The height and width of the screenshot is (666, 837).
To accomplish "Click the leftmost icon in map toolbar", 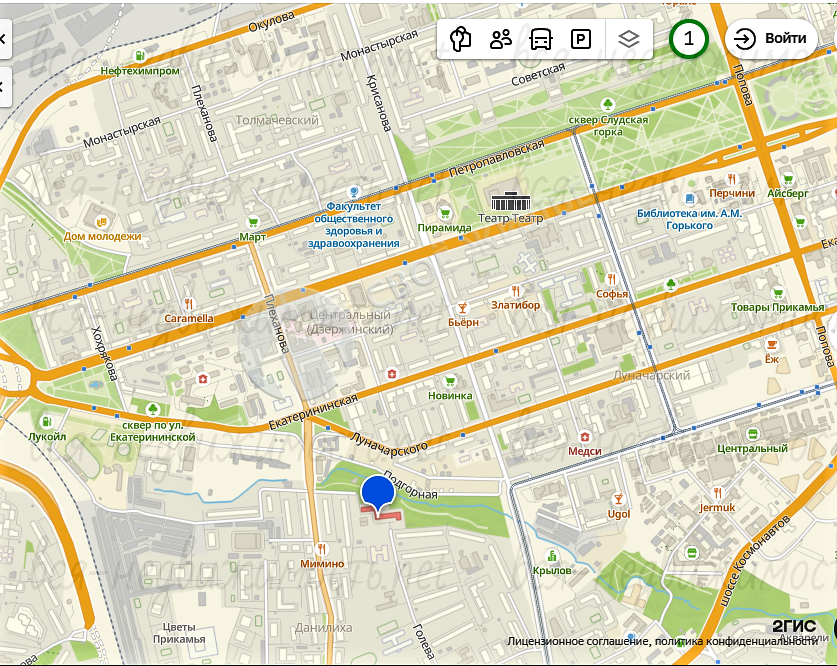I will click(x=461, y=39).
